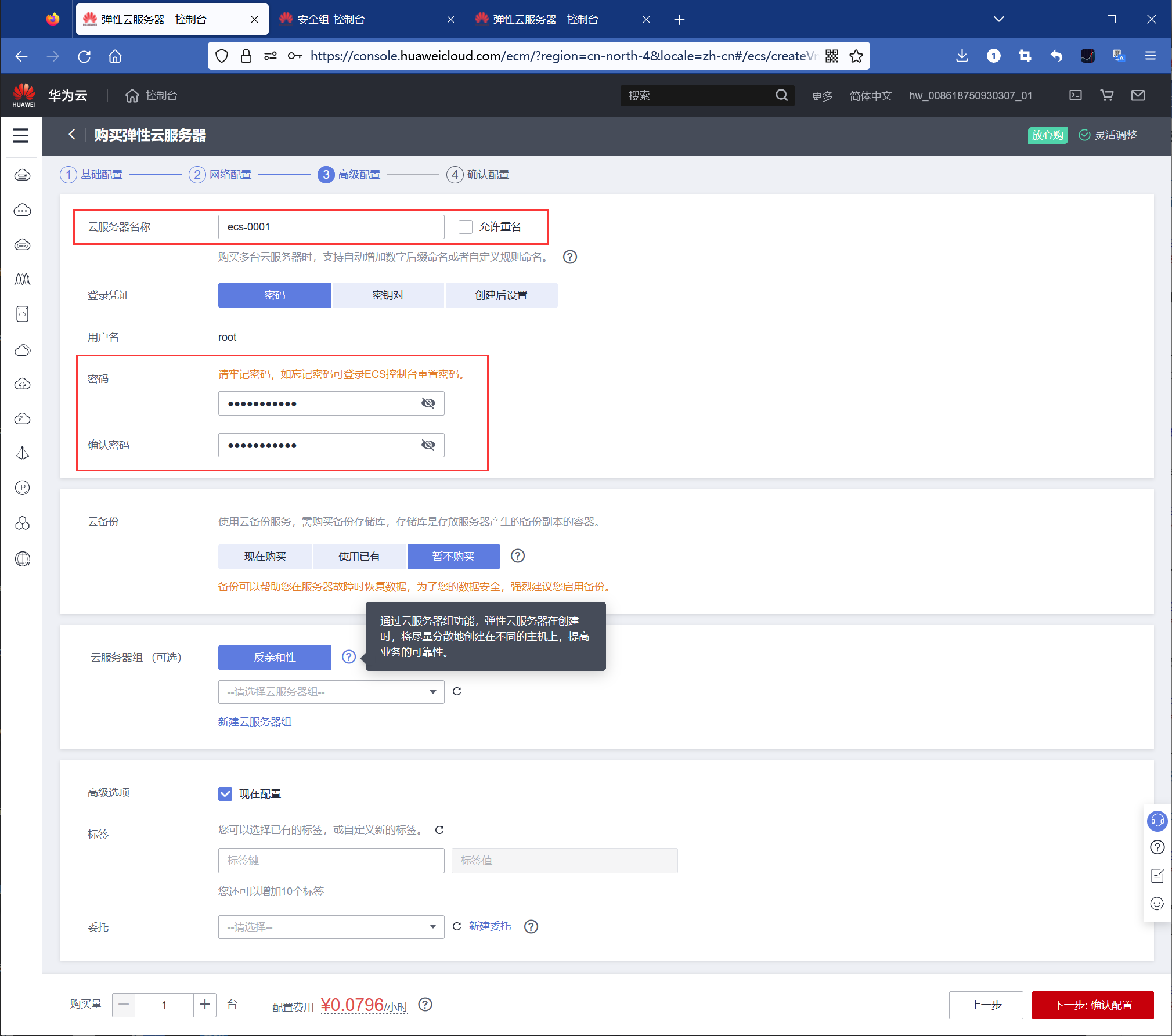Refresh the 云服务器组 list
This screenshot has height=1036, width=1172.
pyautogui.click(x=457, y=691)
